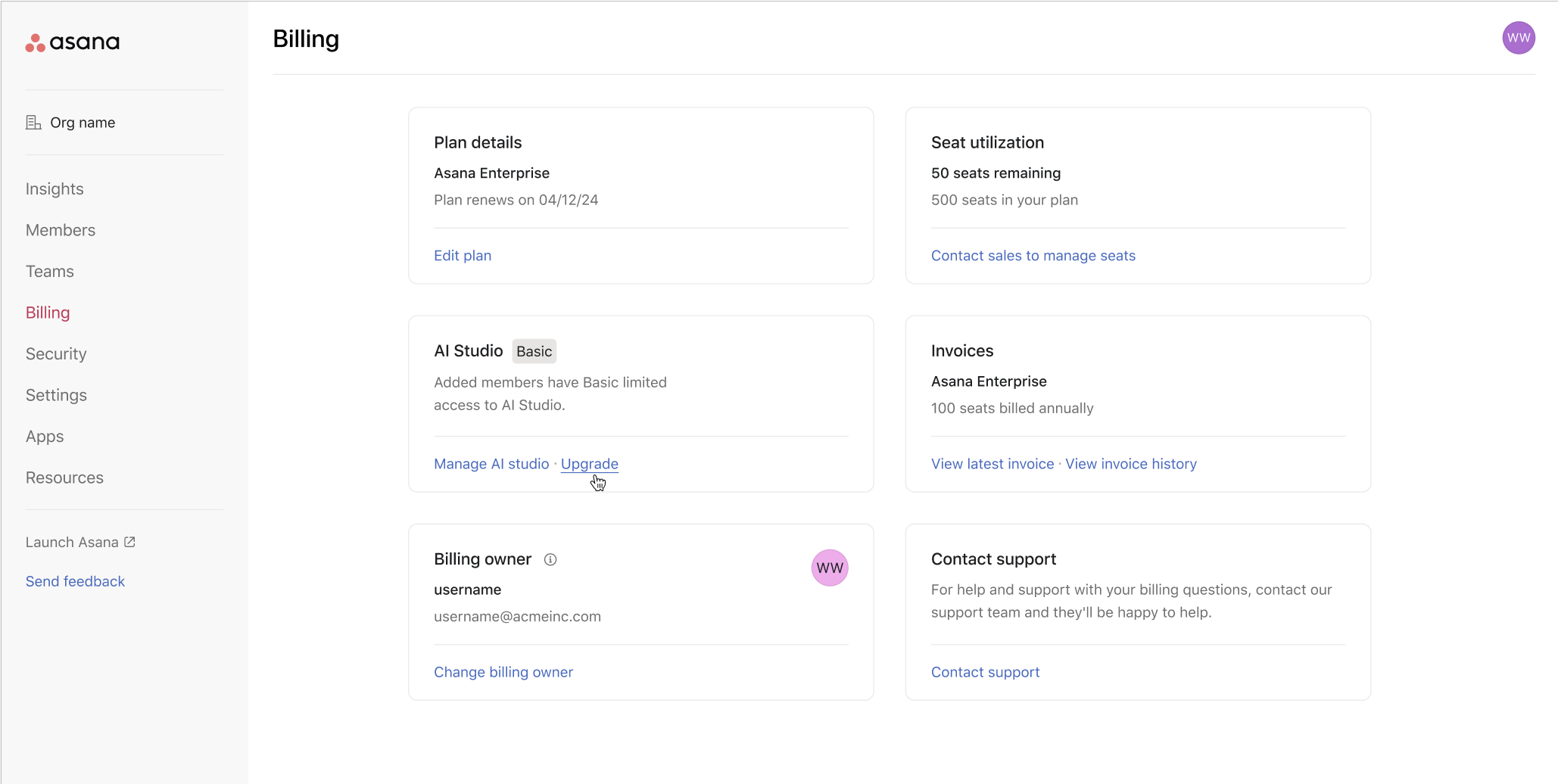This screenshot has height=784, width=1558.
Task: Open the Insights section
Action: click(54, 188)
